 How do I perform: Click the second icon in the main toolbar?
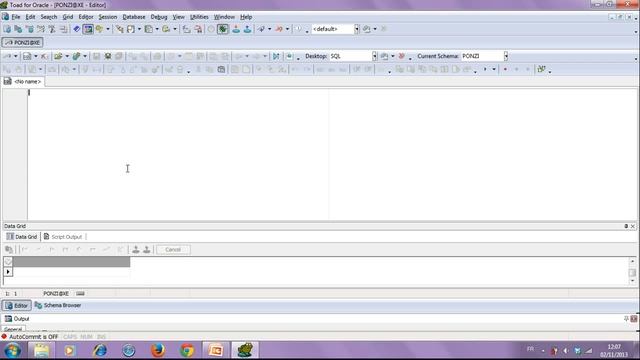[18, 29]
